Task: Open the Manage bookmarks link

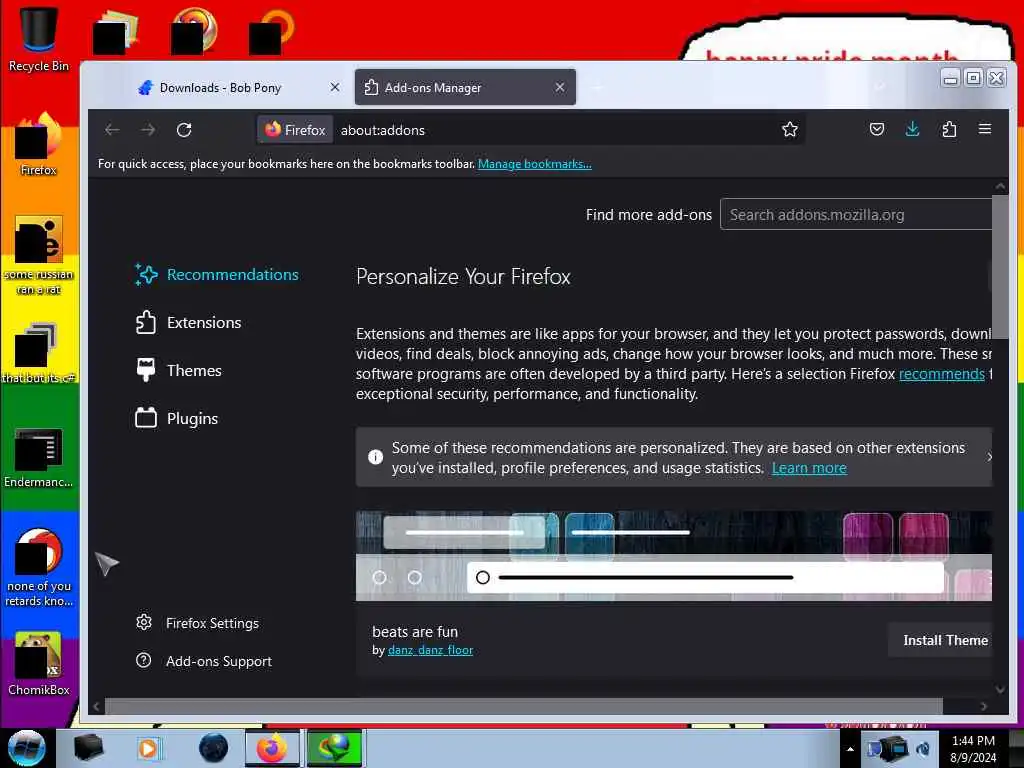Action: tap(535, 164)
